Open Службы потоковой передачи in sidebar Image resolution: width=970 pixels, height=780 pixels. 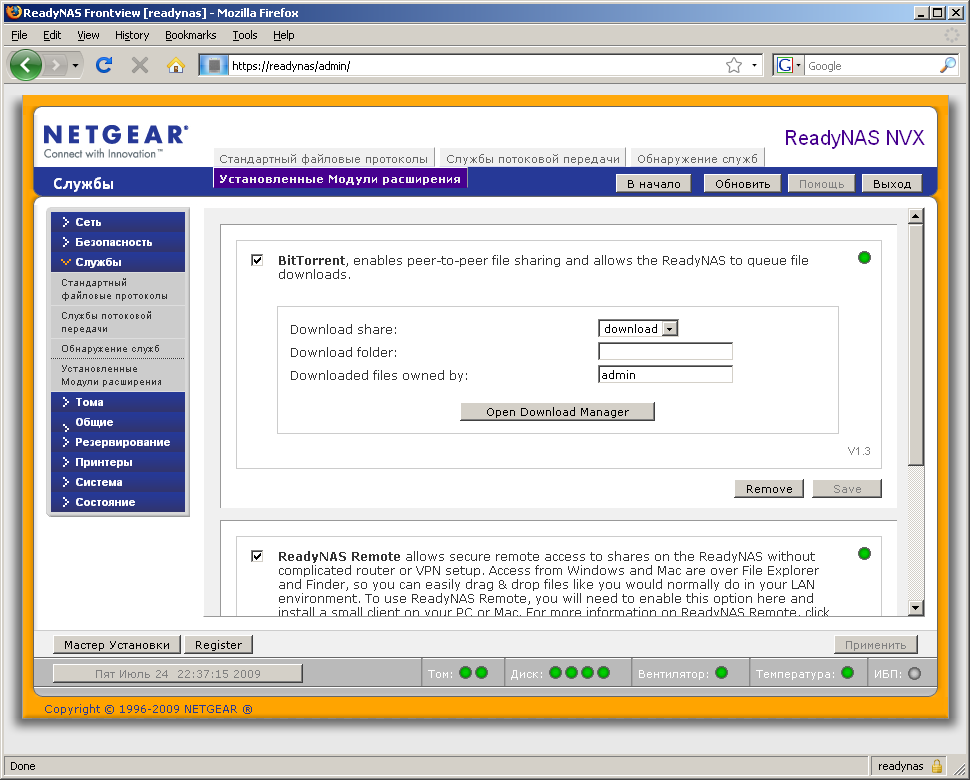118,322
